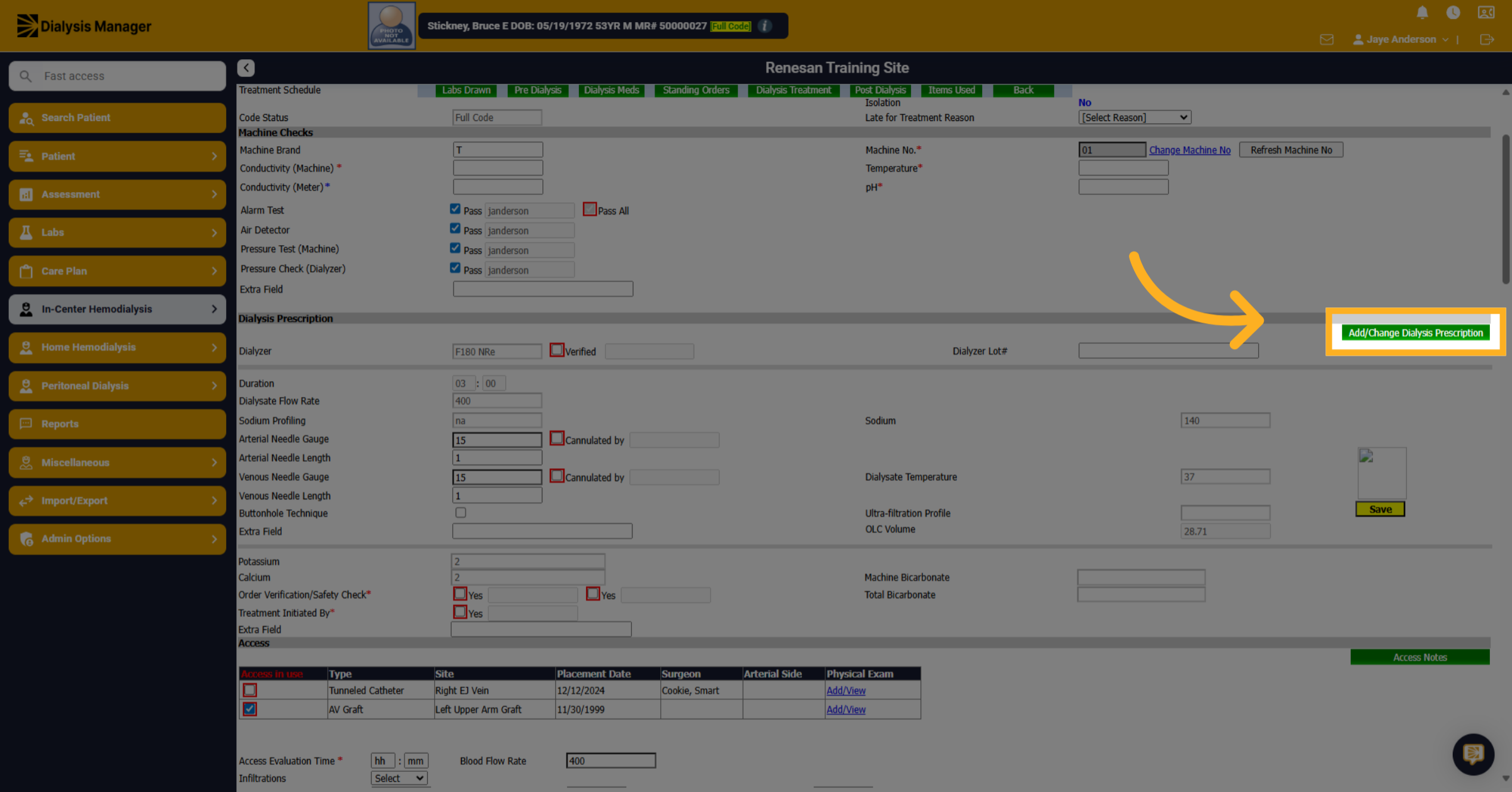The image size is (1512, 792).
Task: Select Tunneled Catheter access checkbox
Action: (249, 690)
